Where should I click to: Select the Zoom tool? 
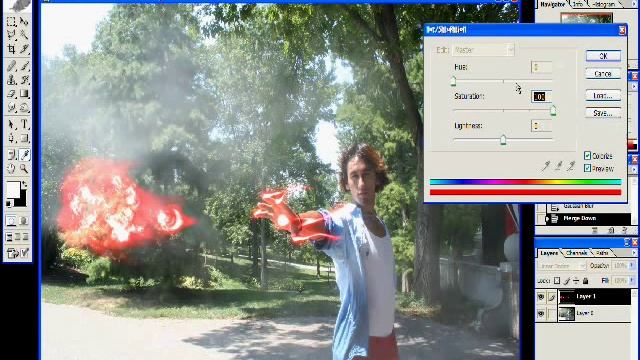click(x=24, y=168)
